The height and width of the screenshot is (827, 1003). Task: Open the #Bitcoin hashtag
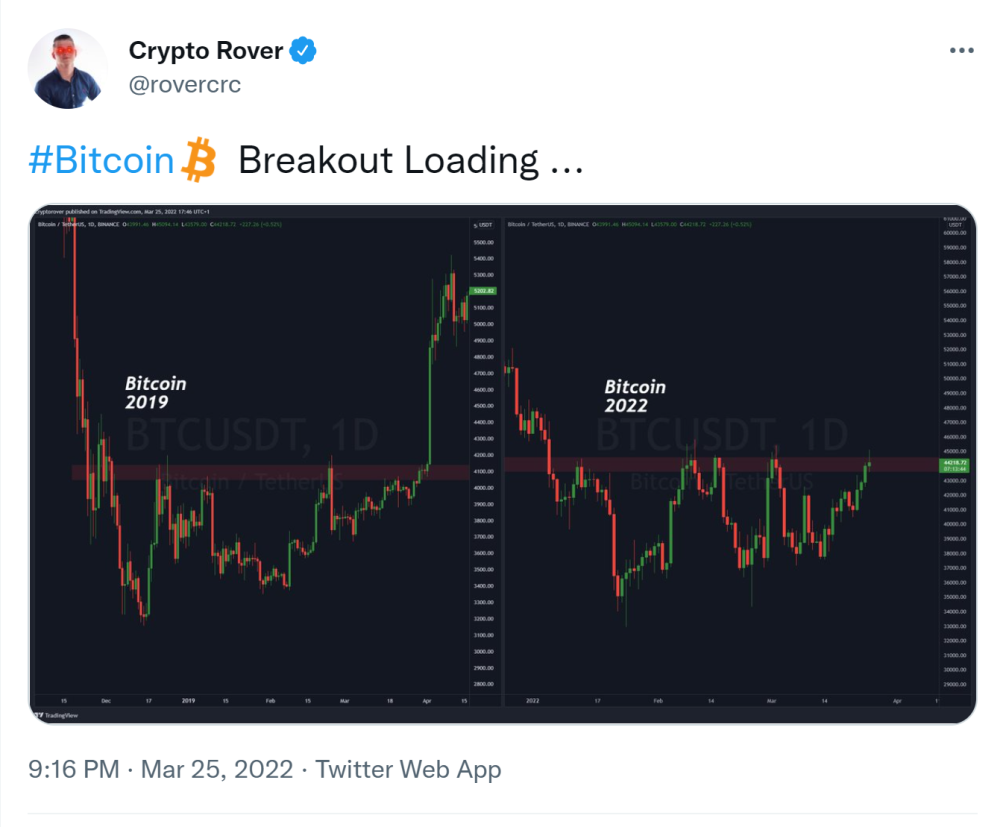[101, 160]
